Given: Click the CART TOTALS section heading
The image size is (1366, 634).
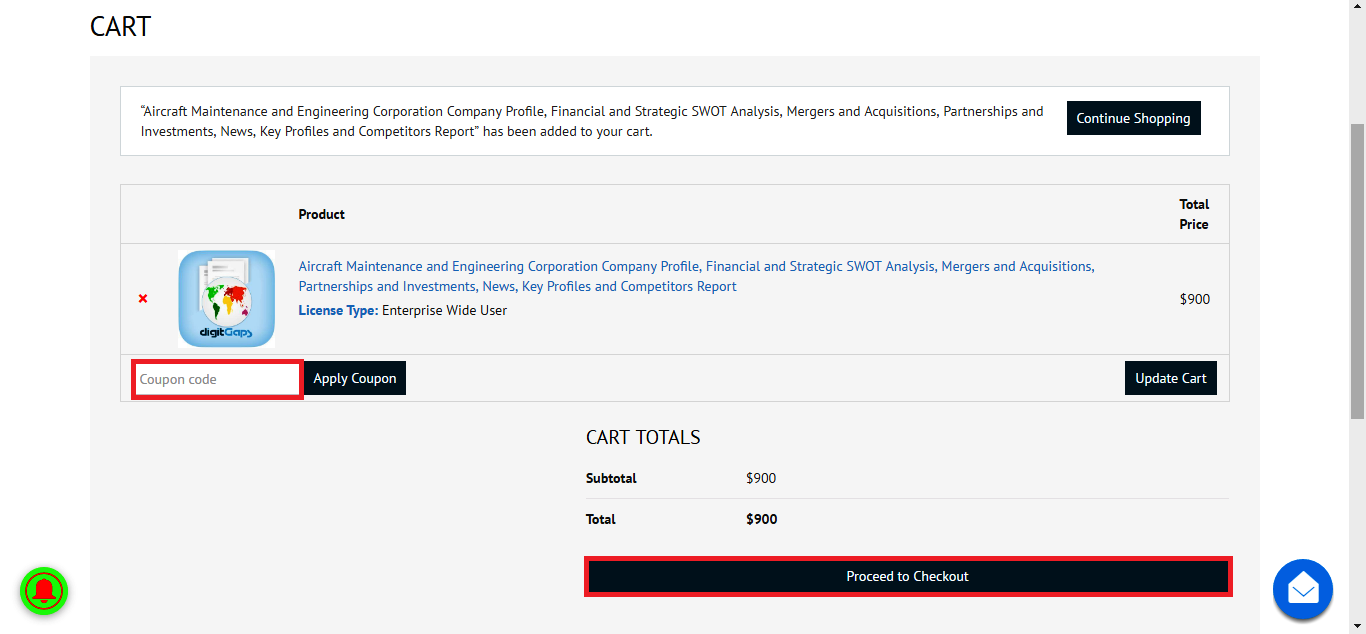Looking at the screenshot, I should click(644, 437).
